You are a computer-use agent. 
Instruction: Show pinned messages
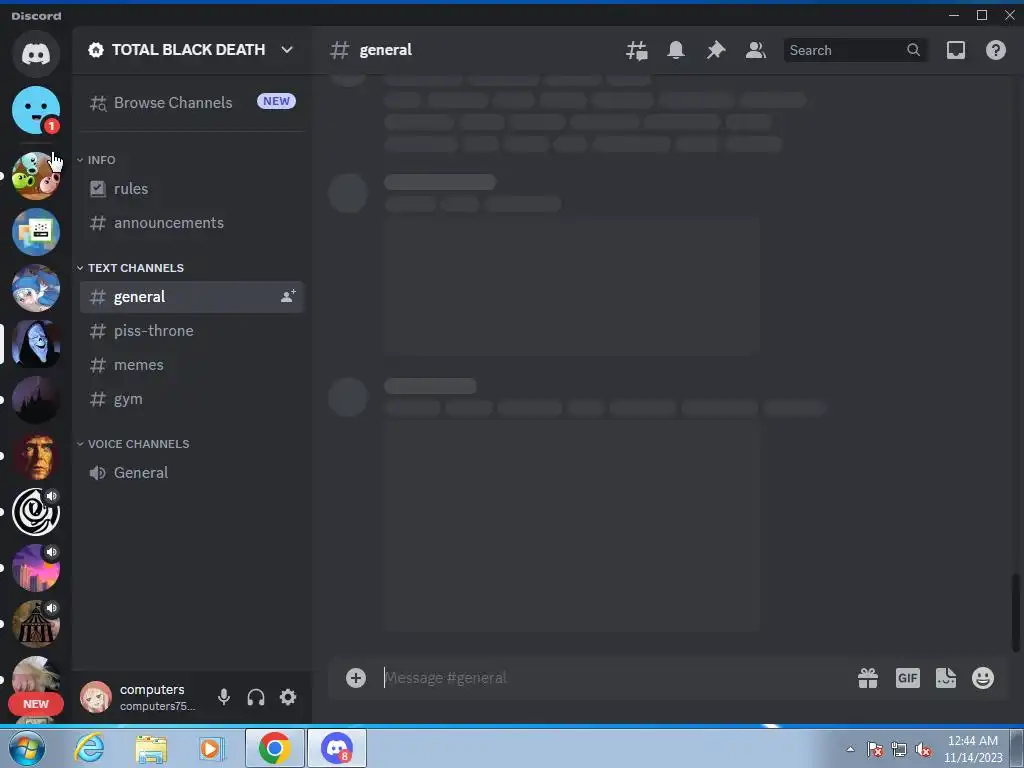coord(716,50)
